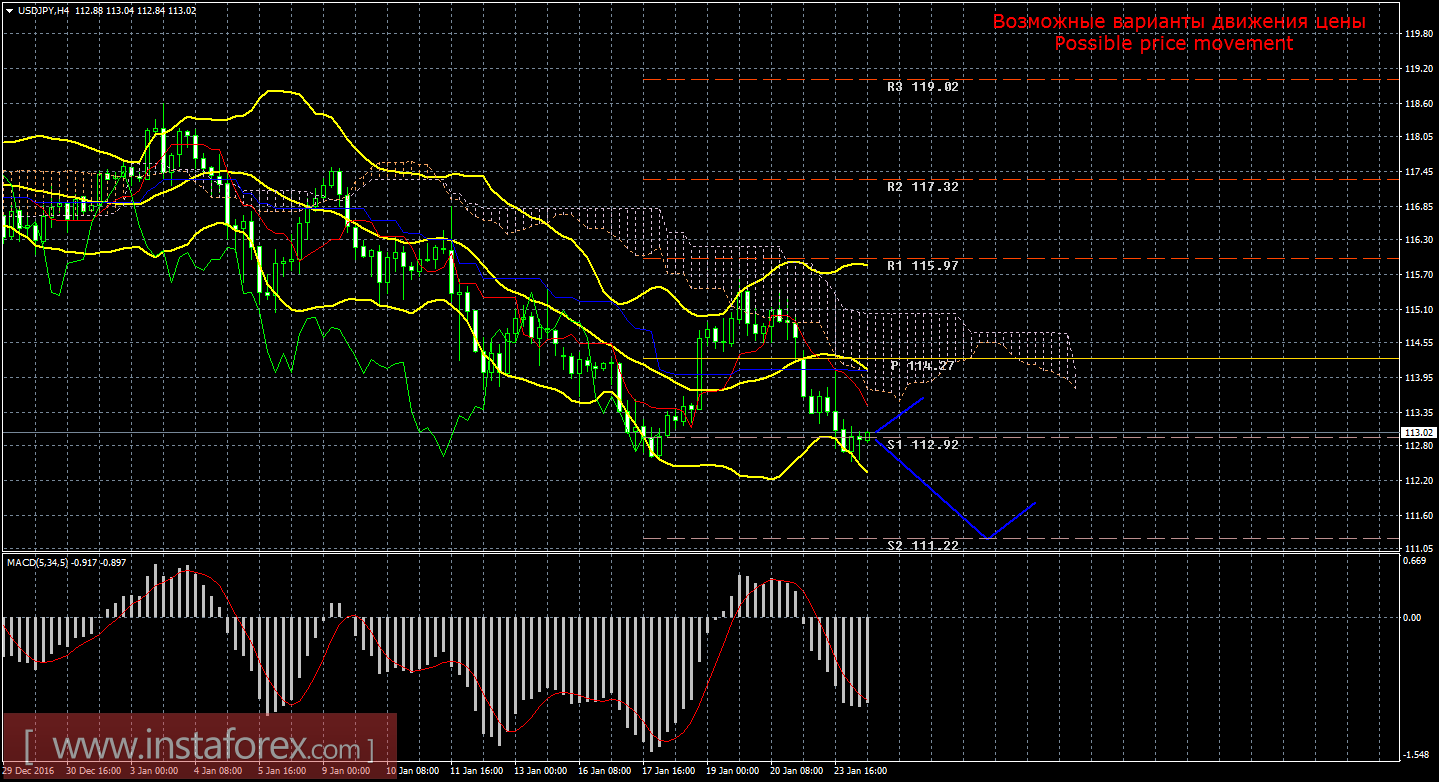This screenshot has height=782, width=1439.
Task: Select the P 114.27 pivot label
Action: coord(922,366)
